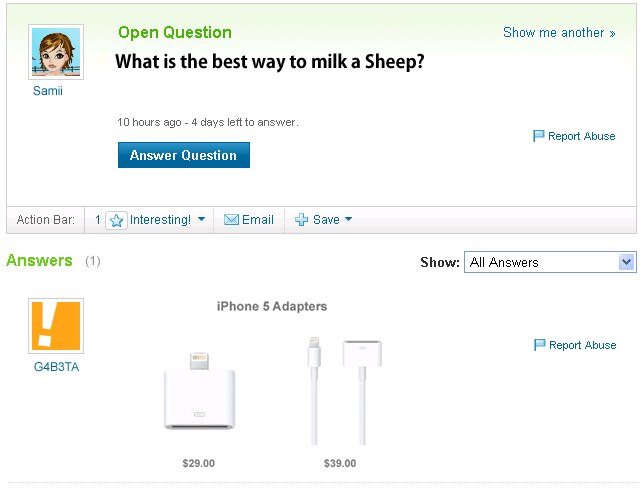Click the Email envelope icon
The image size is (642, 491).
pyautogui.click(x=231, y=220)
